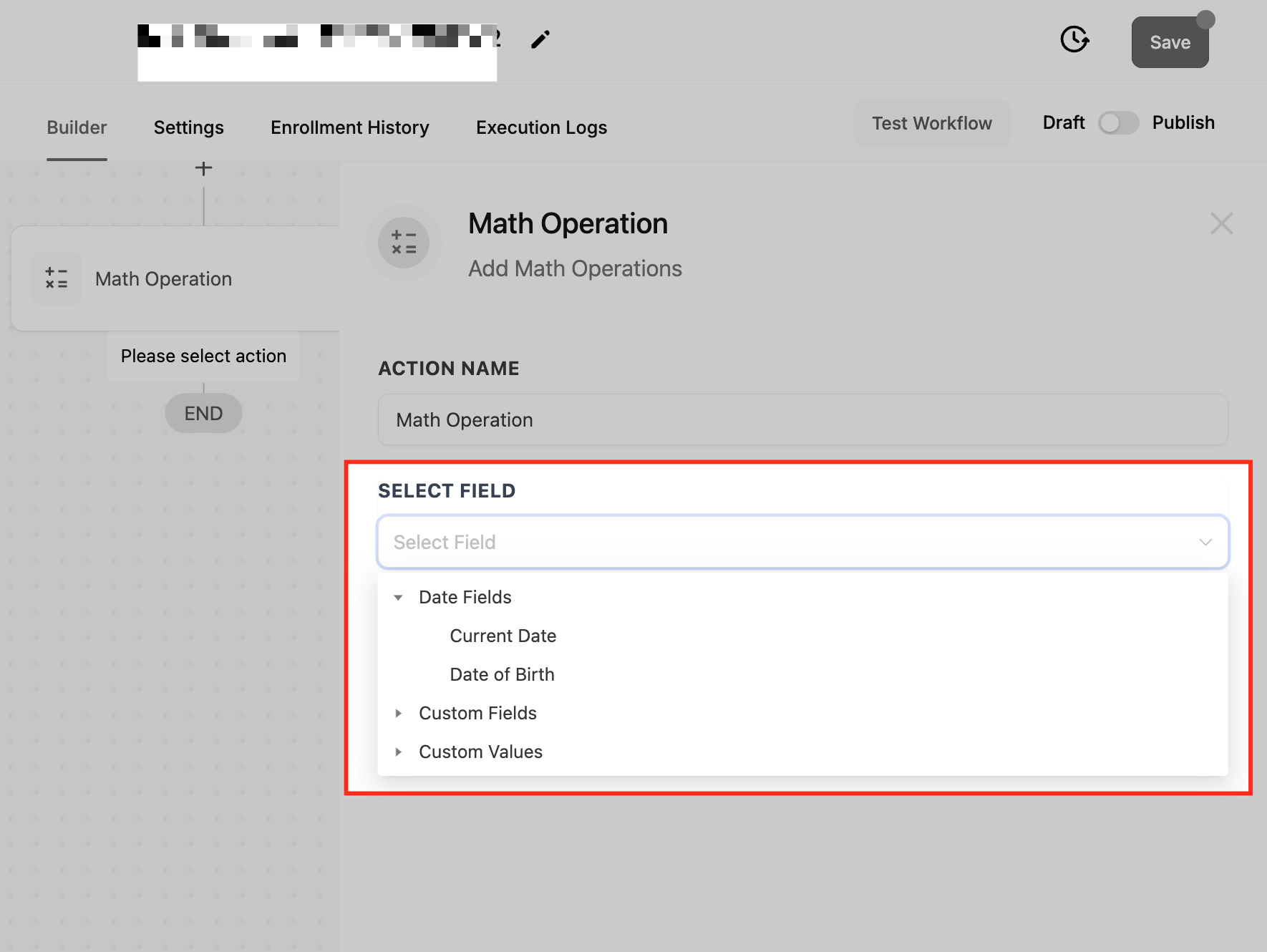The image size is (1267, 952).
Task: Click the Draft label
Action: pyautogui.click(x=1064, y=122)
